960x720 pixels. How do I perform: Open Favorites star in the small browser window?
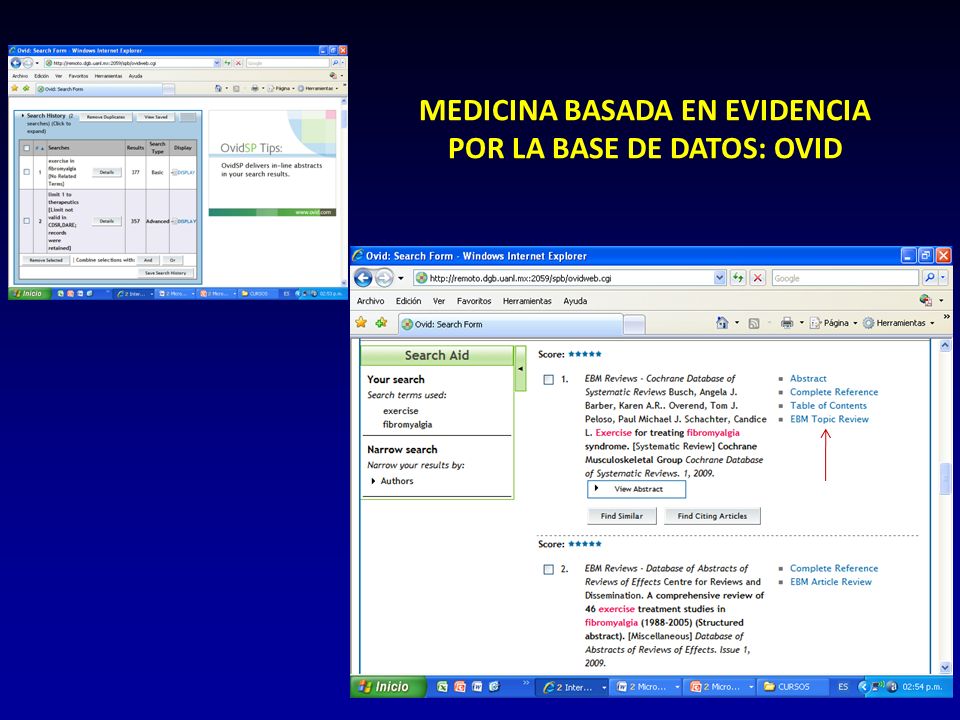[15, 89]
